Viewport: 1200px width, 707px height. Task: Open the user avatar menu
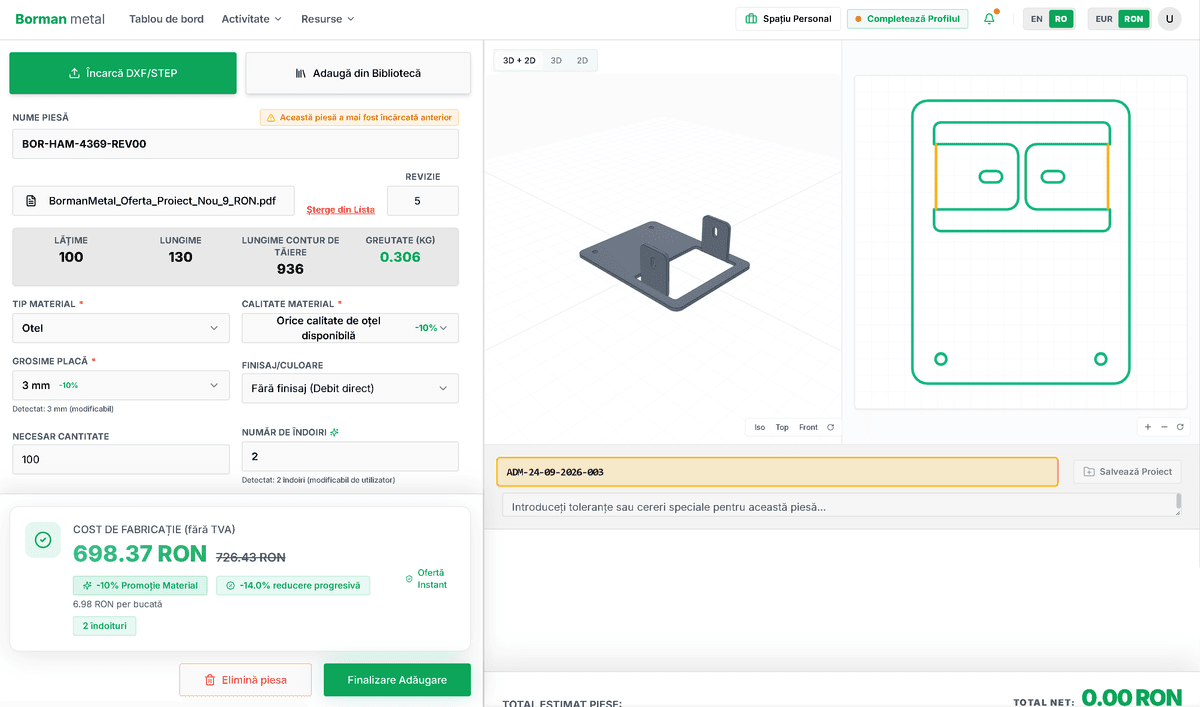(x=1169, y=19)
